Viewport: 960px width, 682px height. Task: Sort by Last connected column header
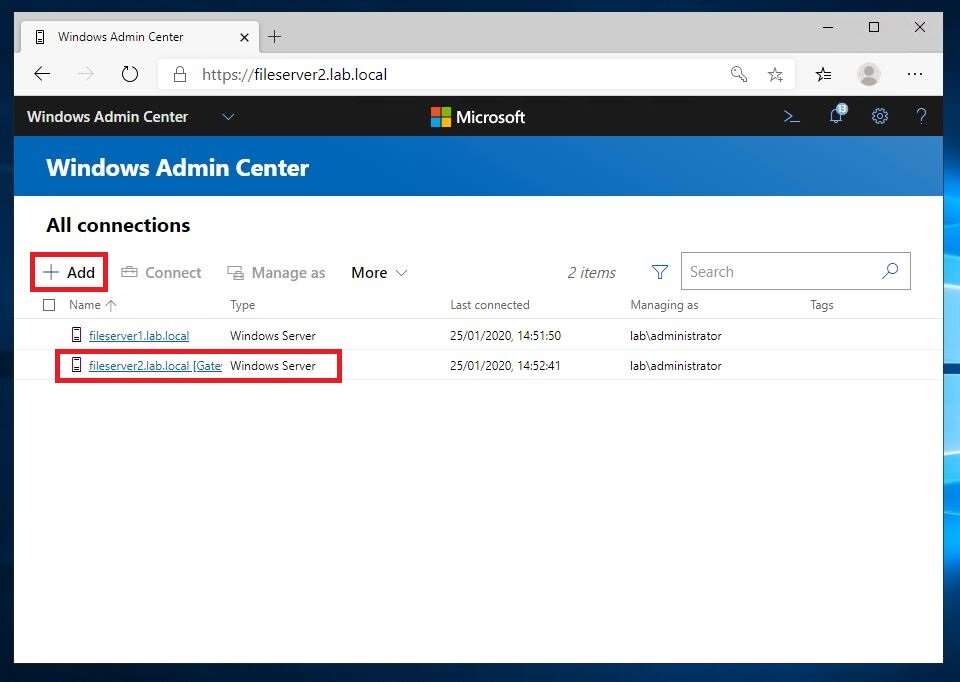click(x=490, y=305)
